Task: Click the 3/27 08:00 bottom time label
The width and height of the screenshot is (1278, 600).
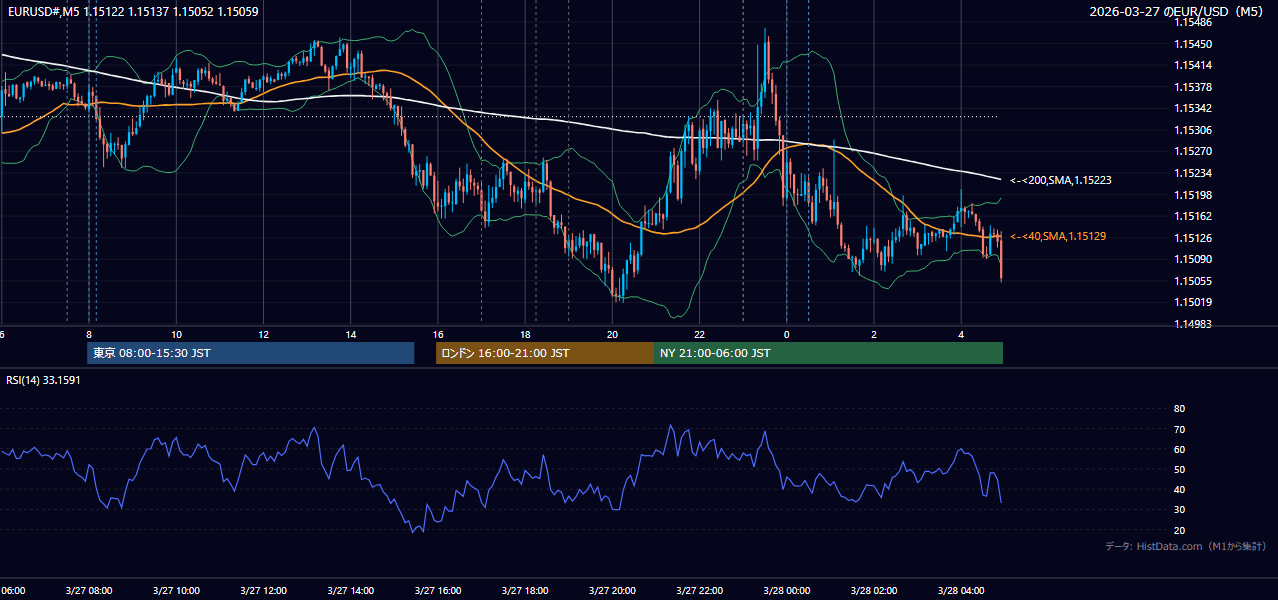Action: click(88, 590)
